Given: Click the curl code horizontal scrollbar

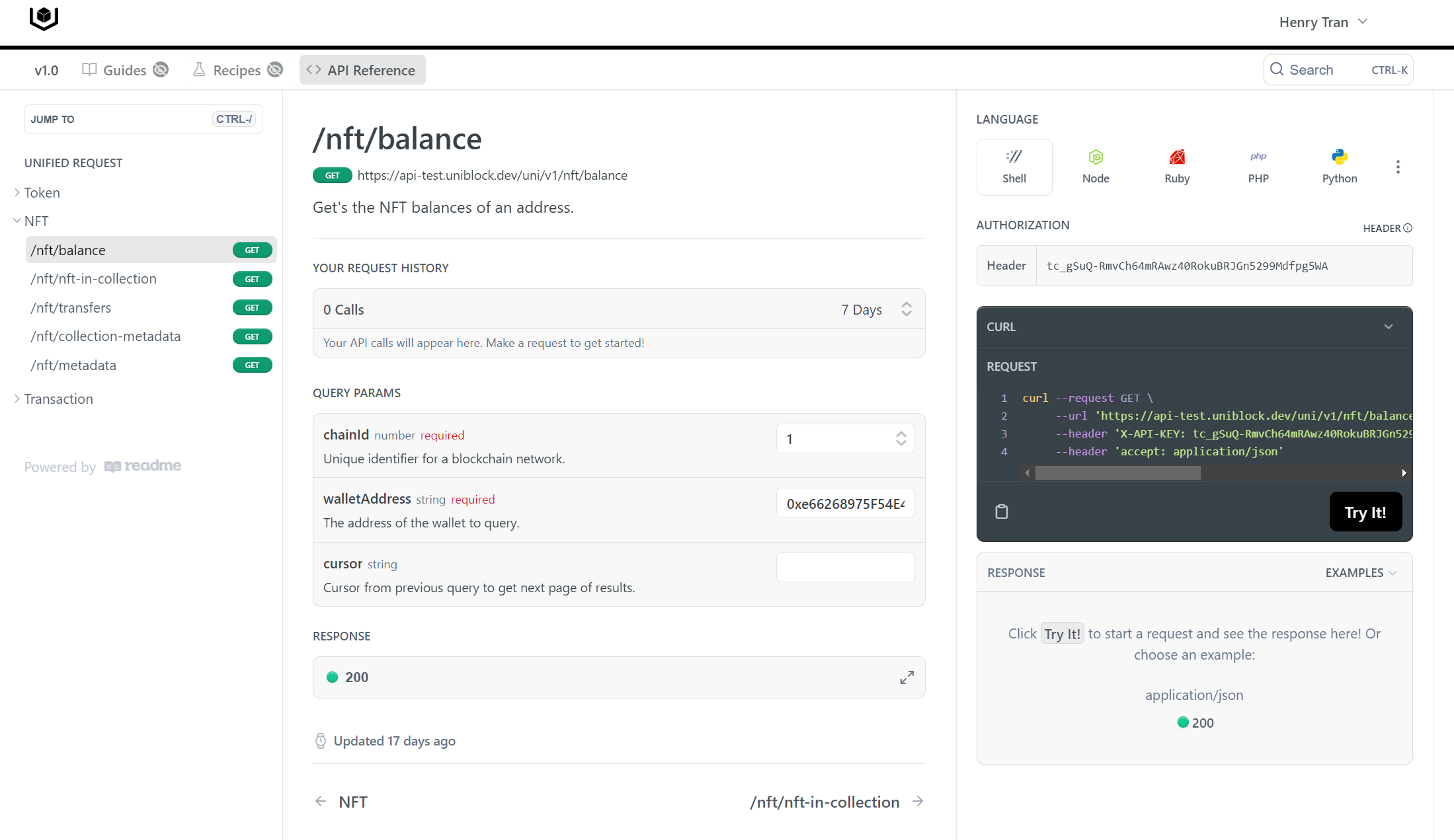Looking at the screenshot, I should coord(1117,473).
